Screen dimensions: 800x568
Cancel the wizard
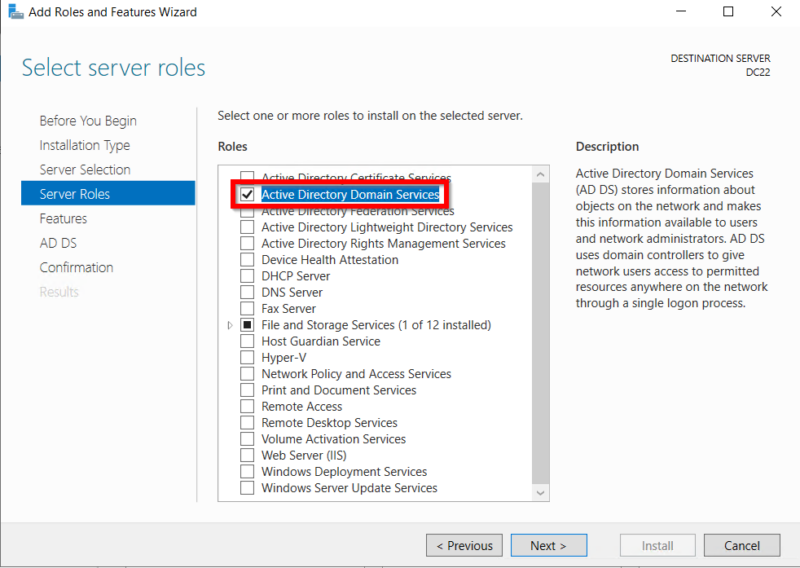click(742, 546)
